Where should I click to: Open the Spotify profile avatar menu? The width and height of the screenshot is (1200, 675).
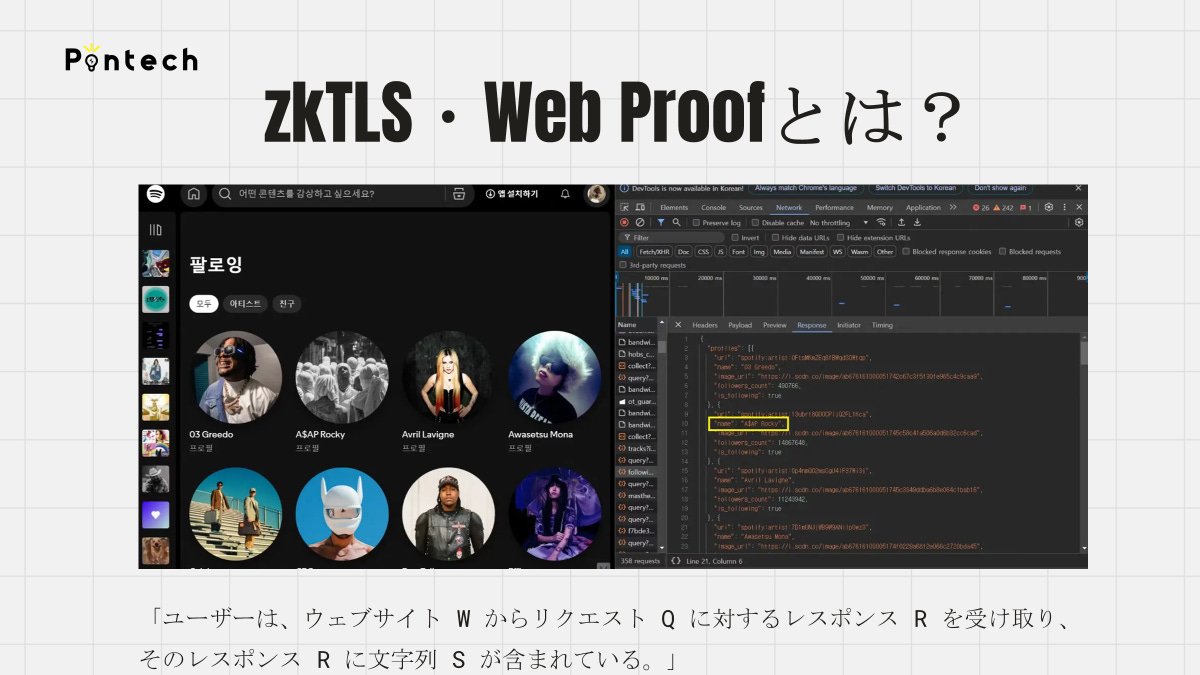pyautogui.click(x=596, y=194)
